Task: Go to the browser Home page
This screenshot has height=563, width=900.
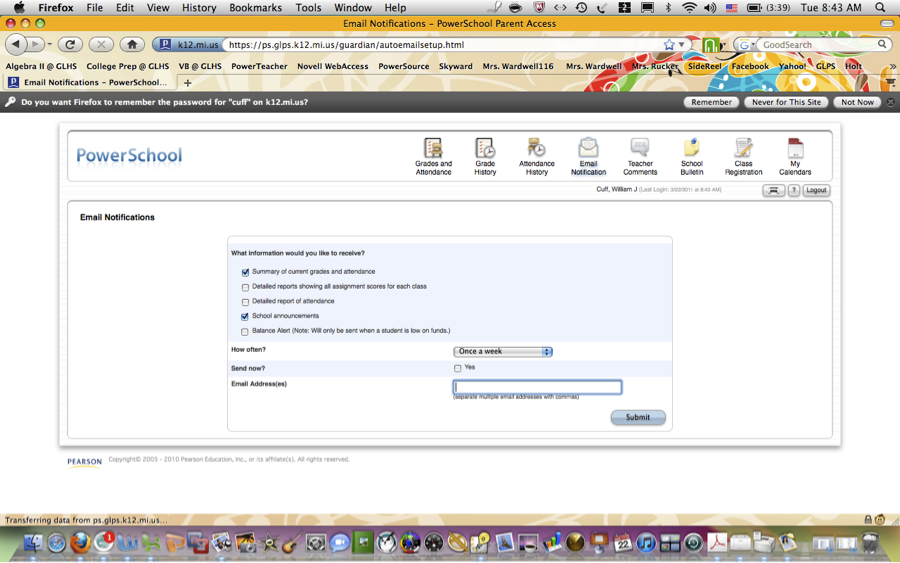Action: point(132,44)
